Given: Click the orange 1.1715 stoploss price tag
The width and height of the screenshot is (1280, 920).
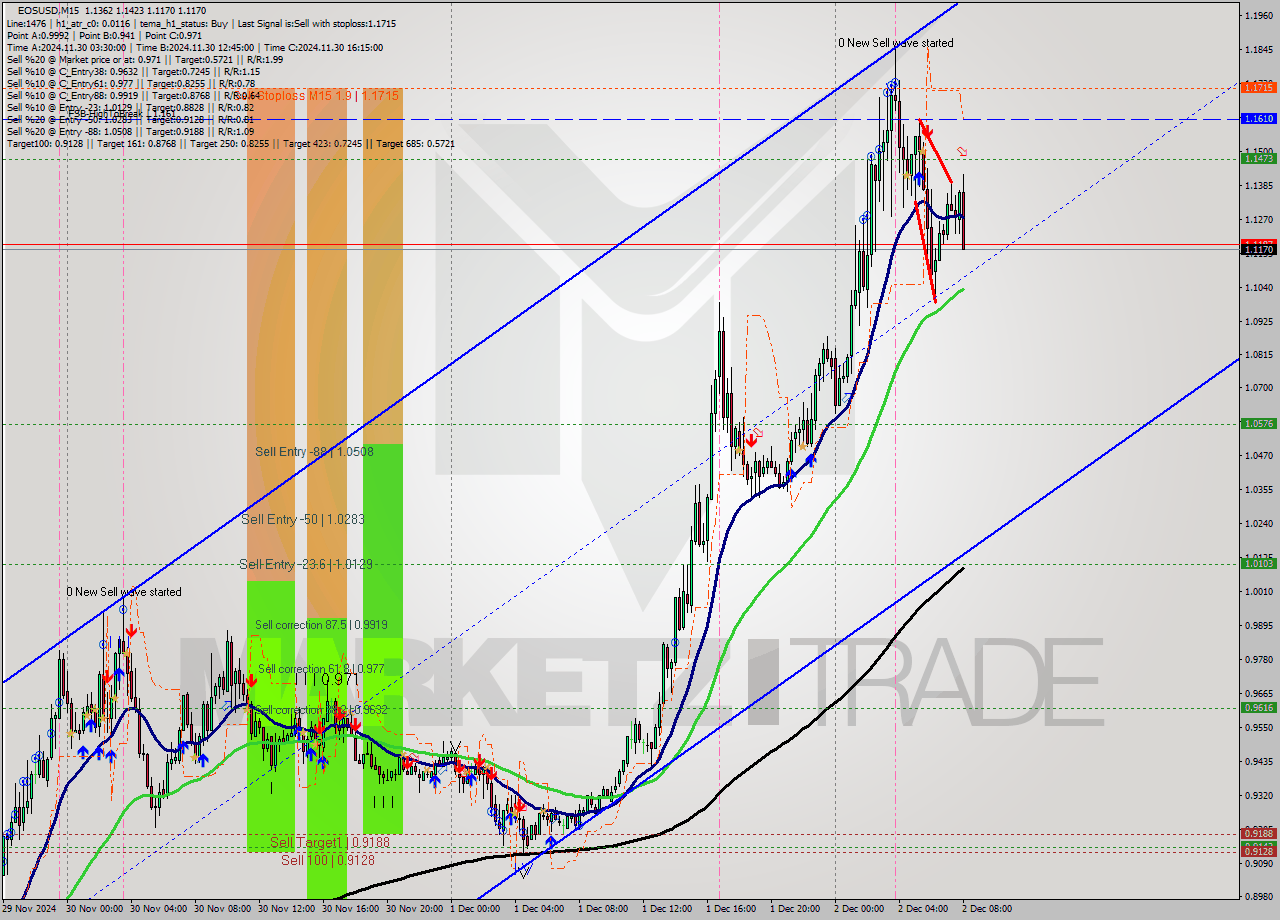Looking at the screenshot, I should [1258, 88].
